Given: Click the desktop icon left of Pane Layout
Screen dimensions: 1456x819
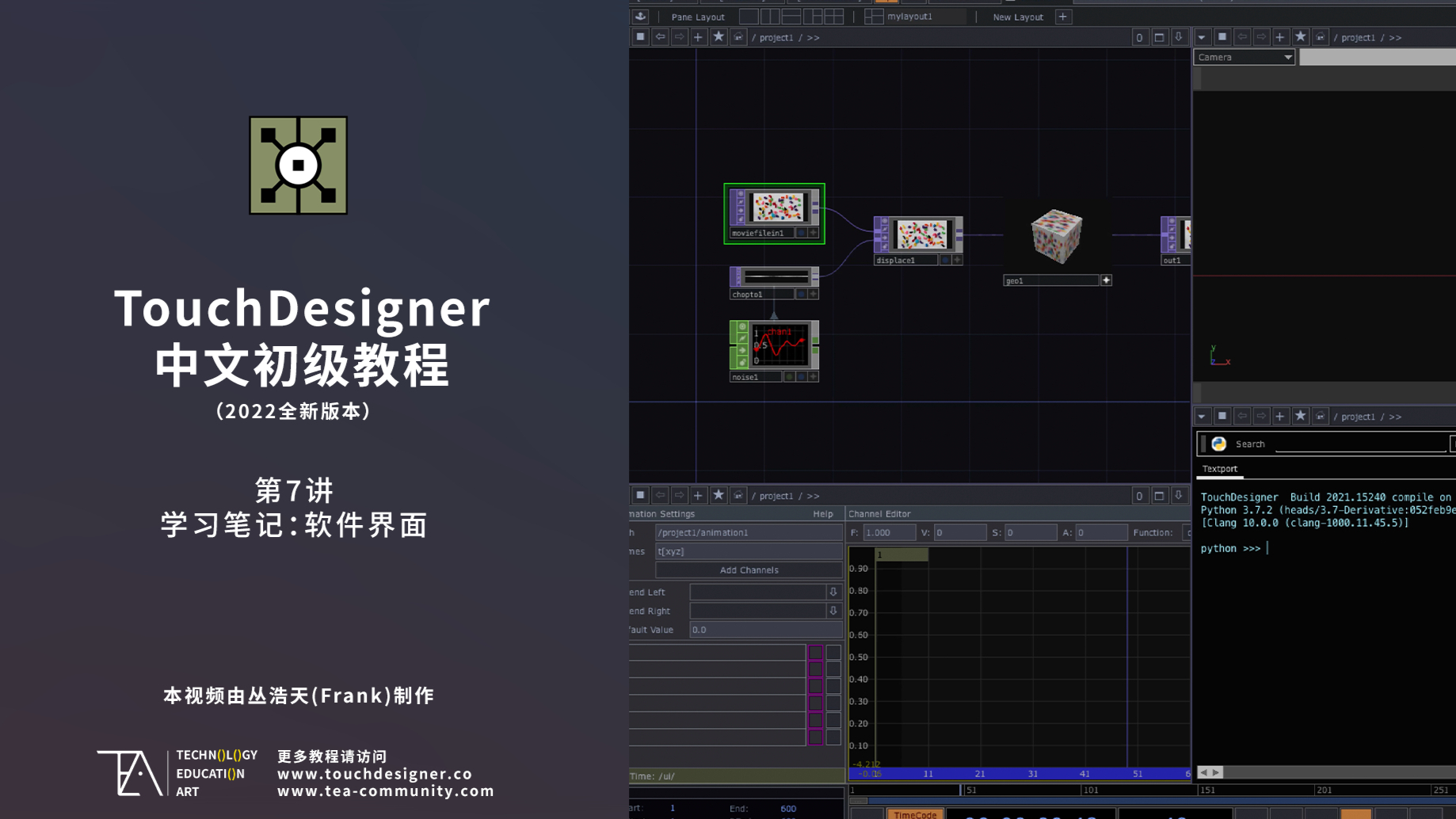Looking at the screenshot, I should point(641,17).
